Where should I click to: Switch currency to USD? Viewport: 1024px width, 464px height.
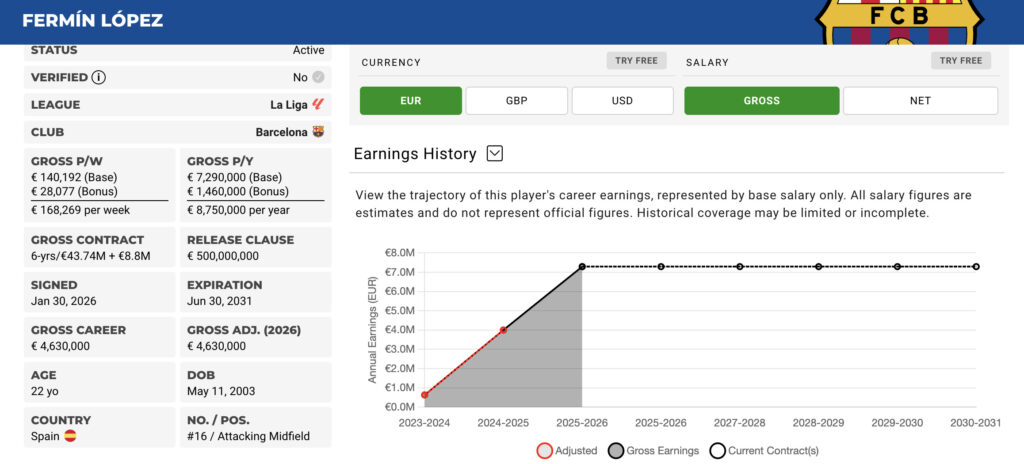(x=622, y=101)
